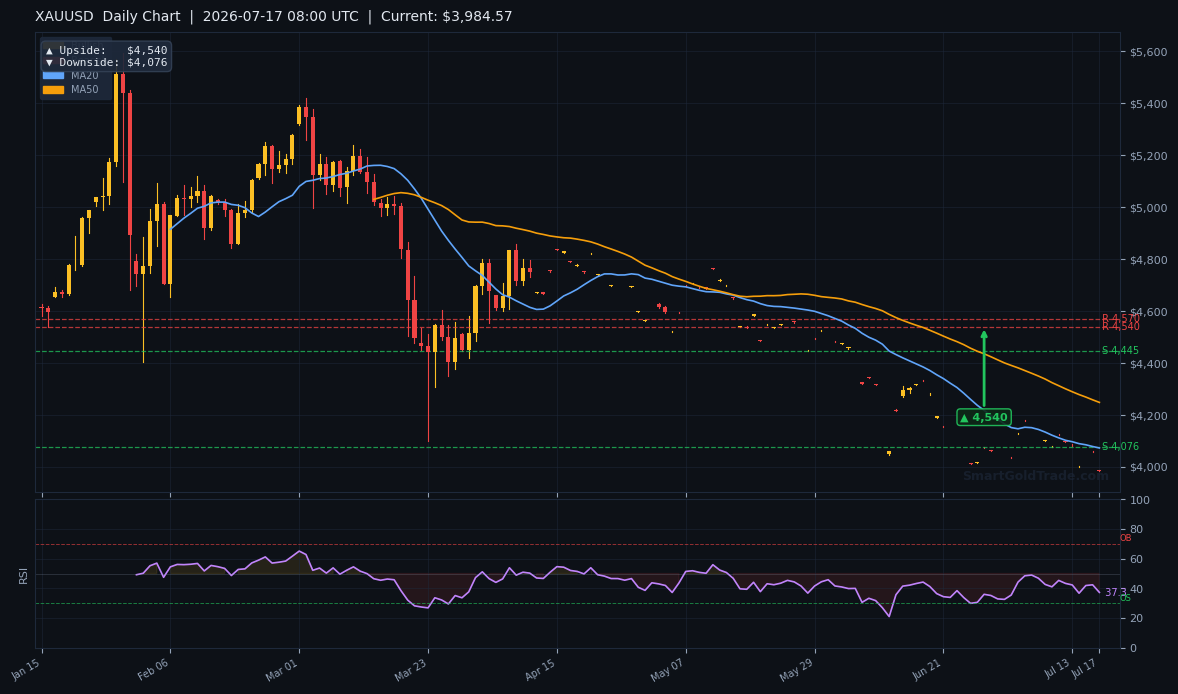1178x694 pixels.
Task: Click the XAUUSD Daily Chart title
Action: pyautogui.click(x=107, y=17)
